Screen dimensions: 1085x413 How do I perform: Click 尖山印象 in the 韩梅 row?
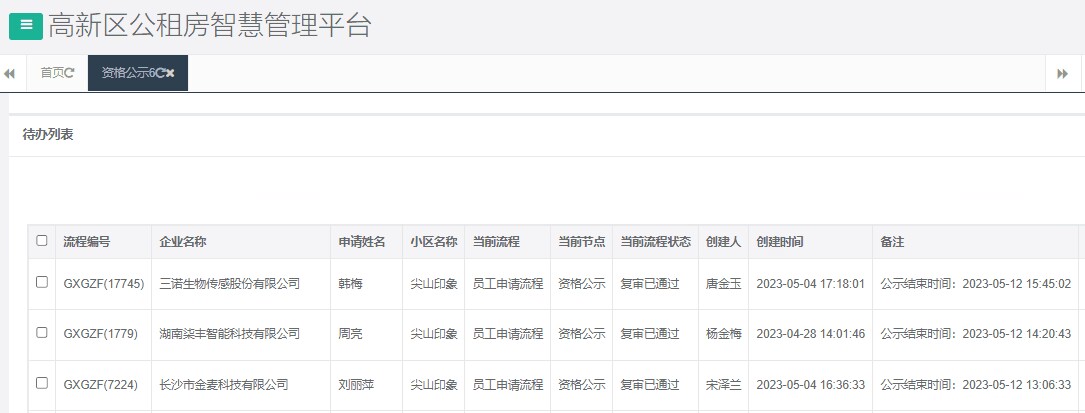pyautogui.click(x=434, y=284)
